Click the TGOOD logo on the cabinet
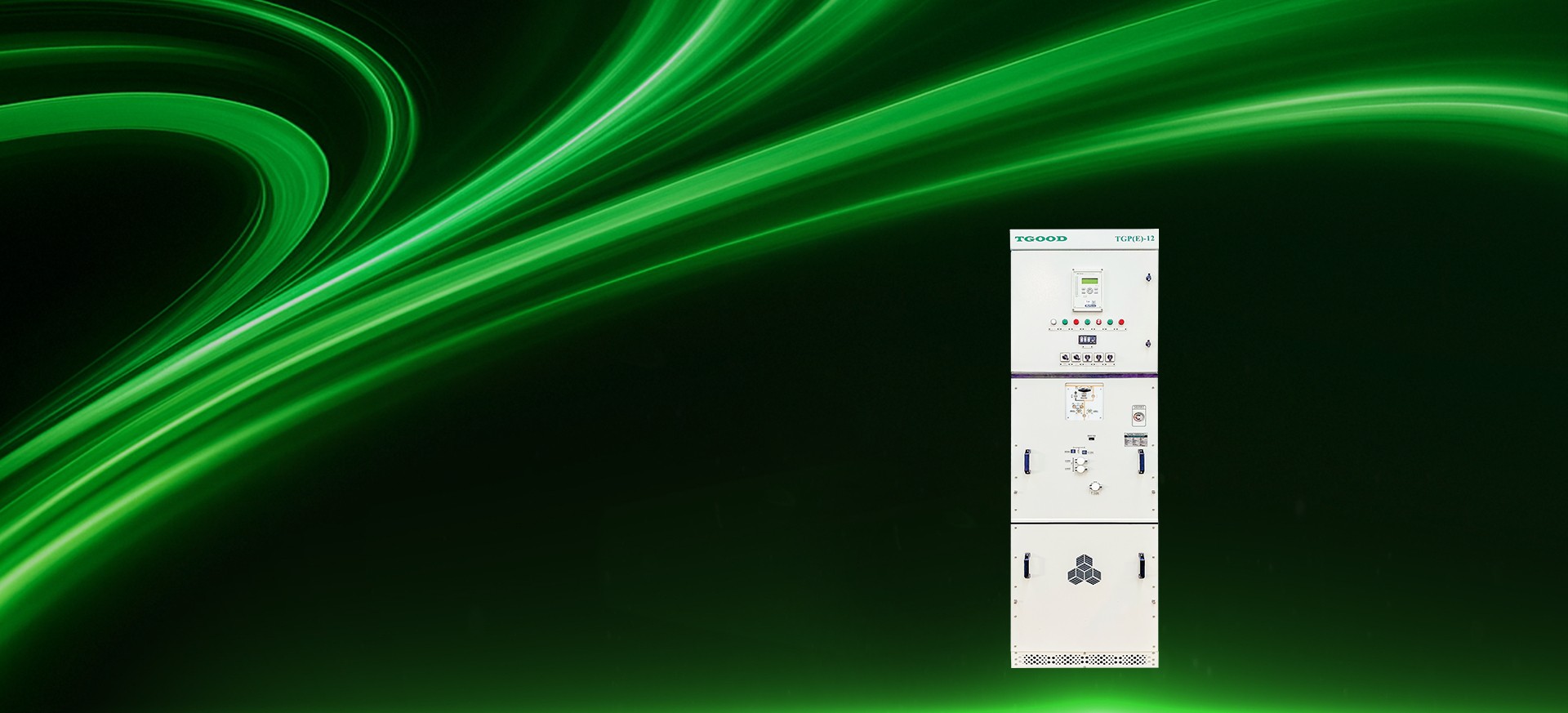Viewport: 1568px width, 713px height. point(1040,238)
